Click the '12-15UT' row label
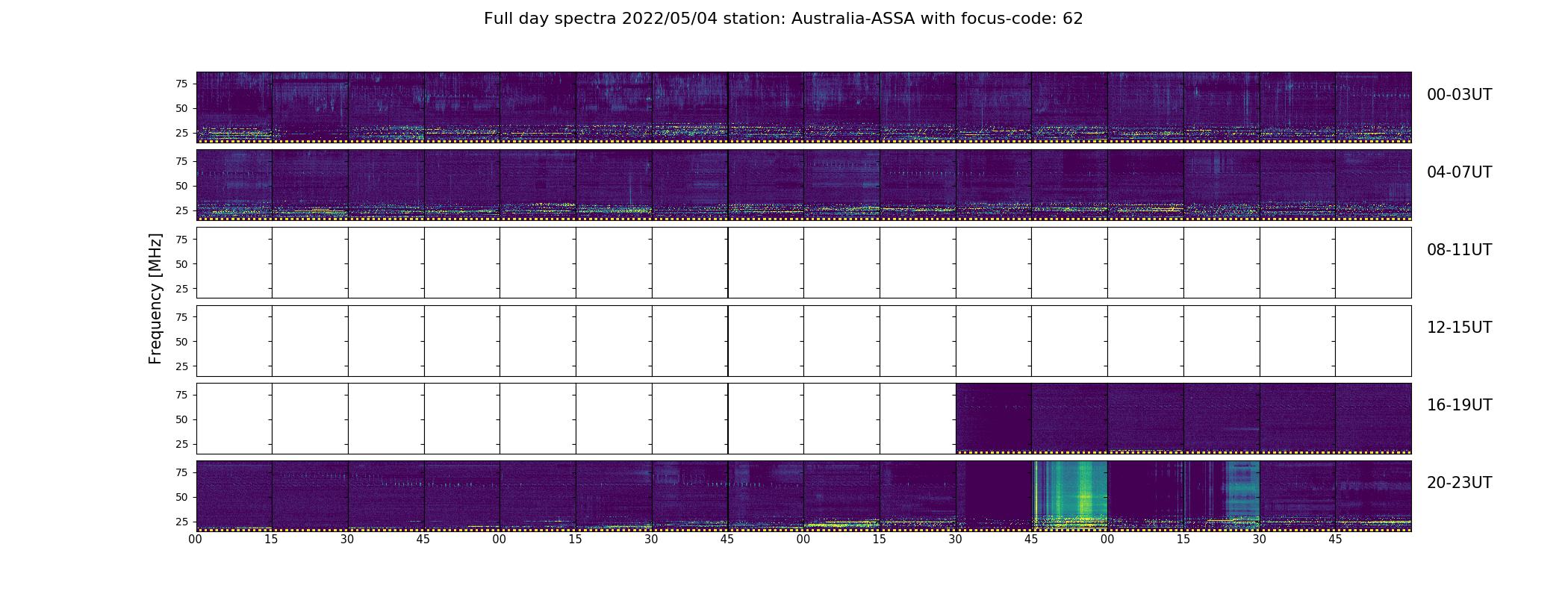The image size is (1568, 597). click(x=1459, y=328)
